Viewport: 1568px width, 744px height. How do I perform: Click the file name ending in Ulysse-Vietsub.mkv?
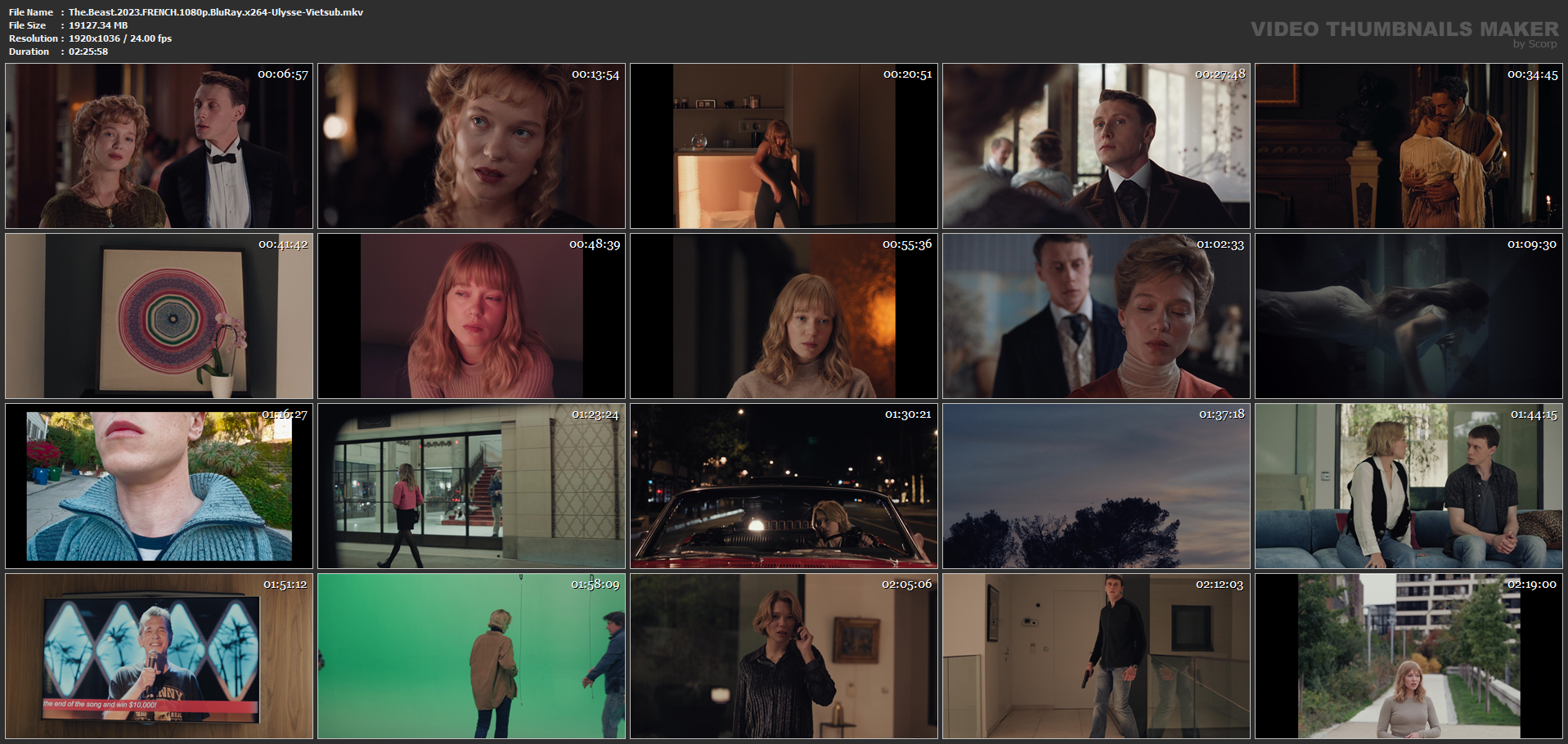pyautogui.click(x=216, y=12)
